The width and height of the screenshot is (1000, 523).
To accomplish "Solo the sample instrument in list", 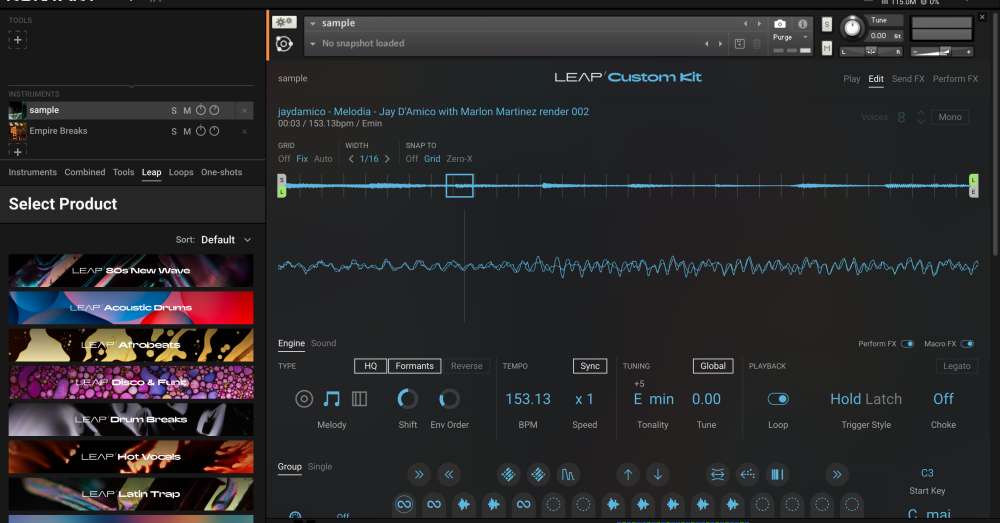I will (x=174, y=110).
